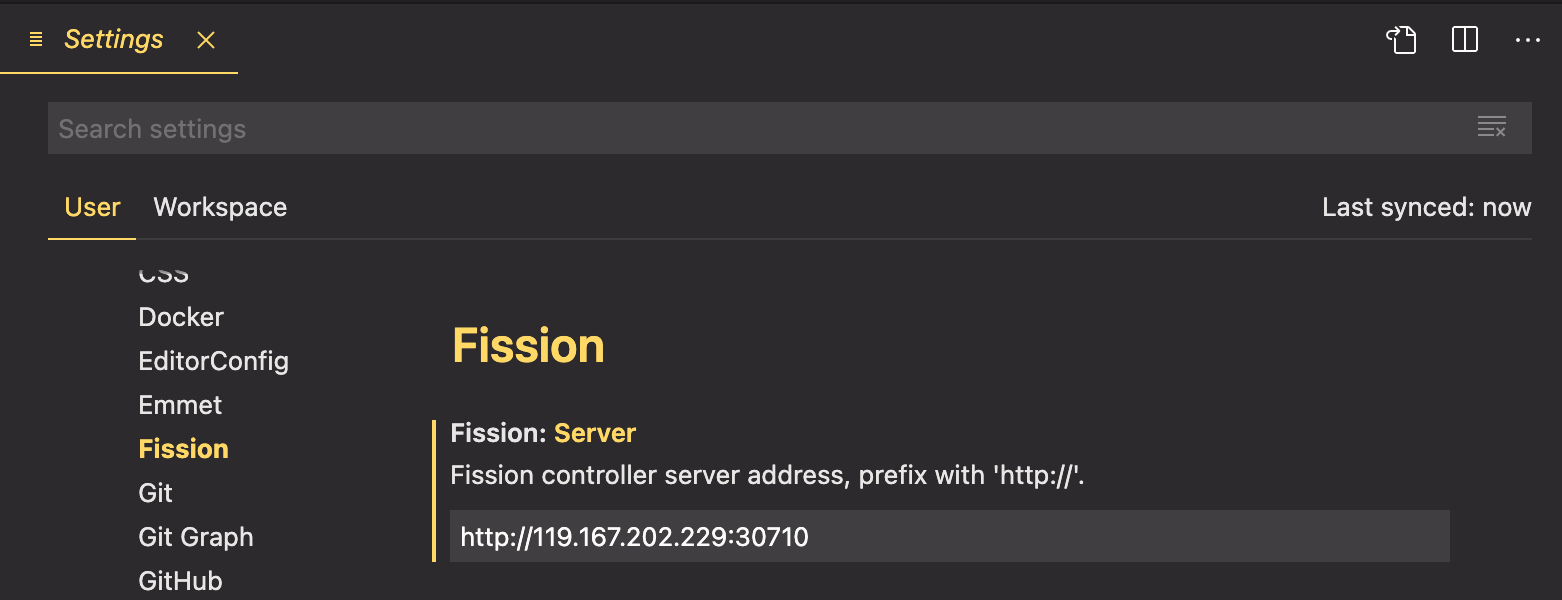Open Settings JSON file icon

coord(1401,40)
